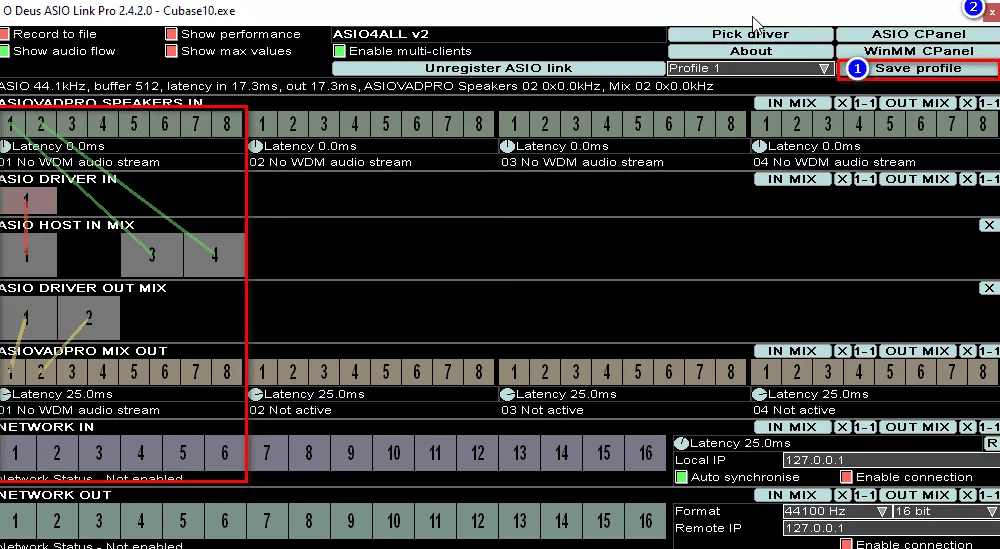
Task: Click the ASIO 44.1kHz buffer status line
Action: click(357, 86)
